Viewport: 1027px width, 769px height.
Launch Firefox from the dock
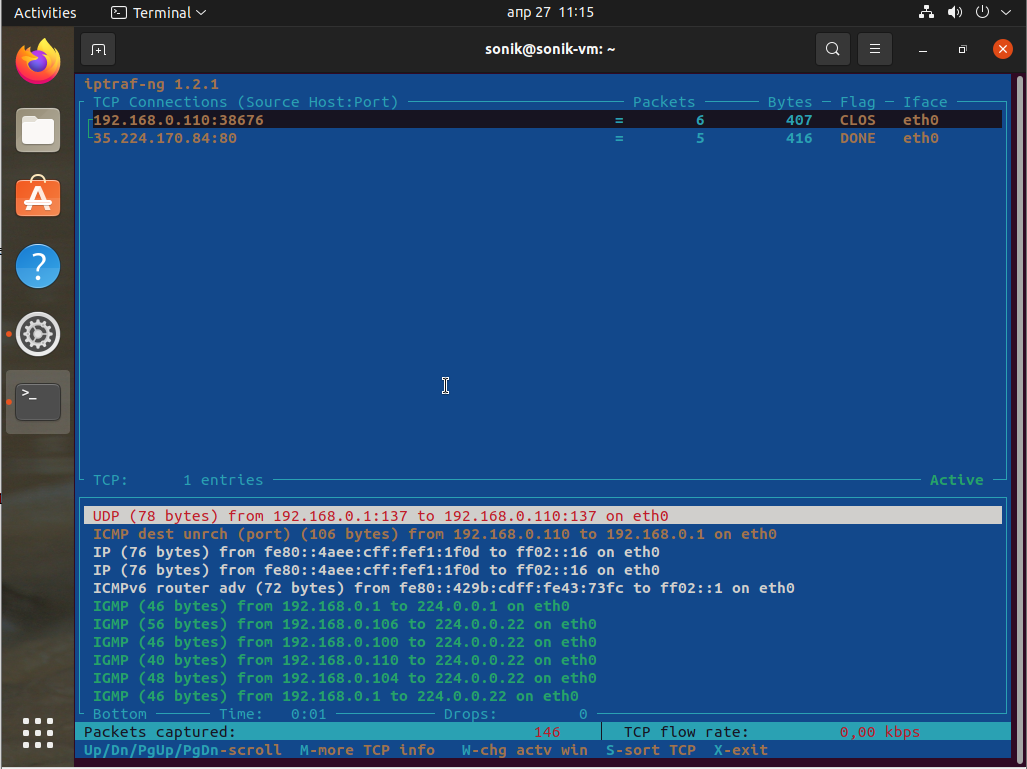coord(38,63)
